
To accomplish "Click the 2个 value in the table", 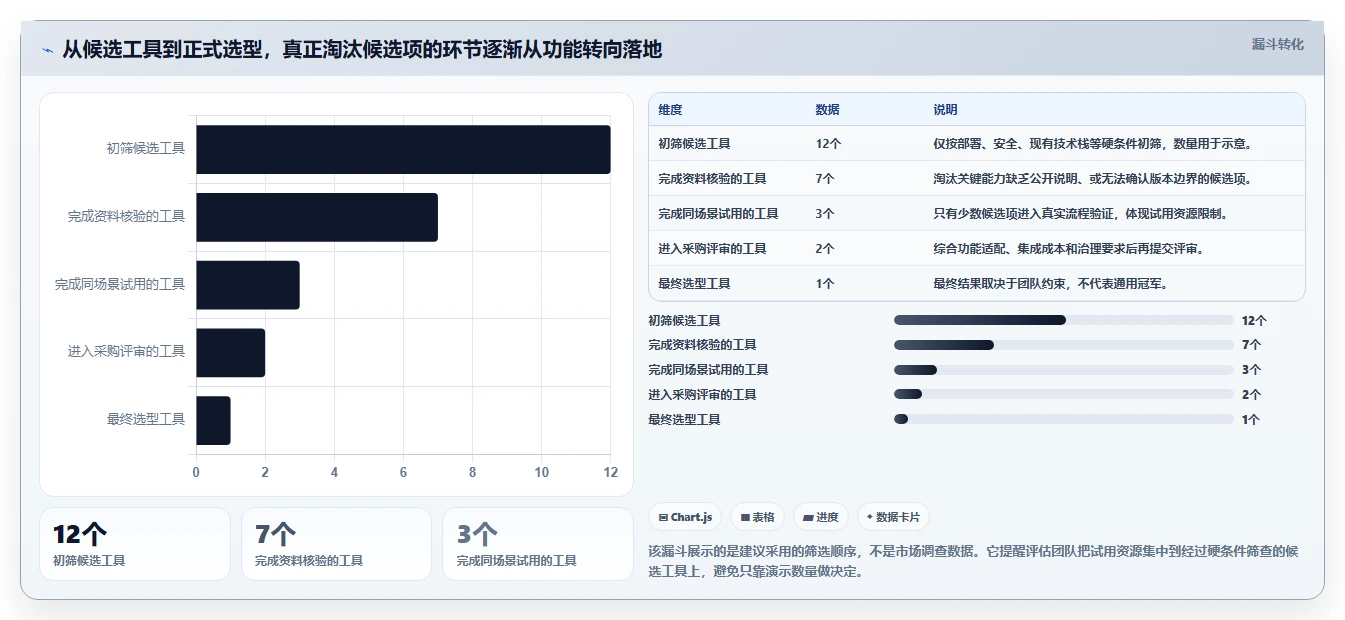I will (x=825, y=249).
